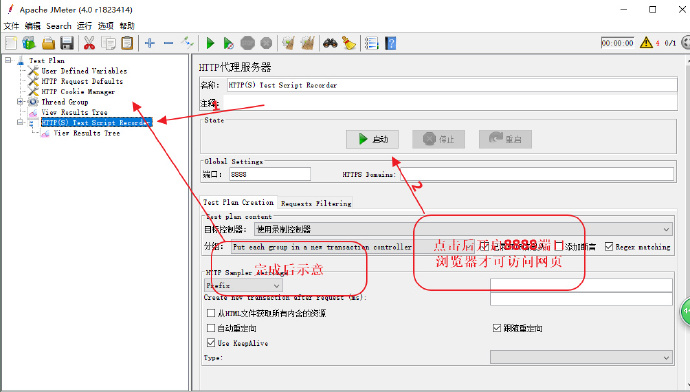The height and width of the screenshot is (392, 690).
Task: Click the 00:00:00 elapsed time display
Action: [x=617, y=43]
